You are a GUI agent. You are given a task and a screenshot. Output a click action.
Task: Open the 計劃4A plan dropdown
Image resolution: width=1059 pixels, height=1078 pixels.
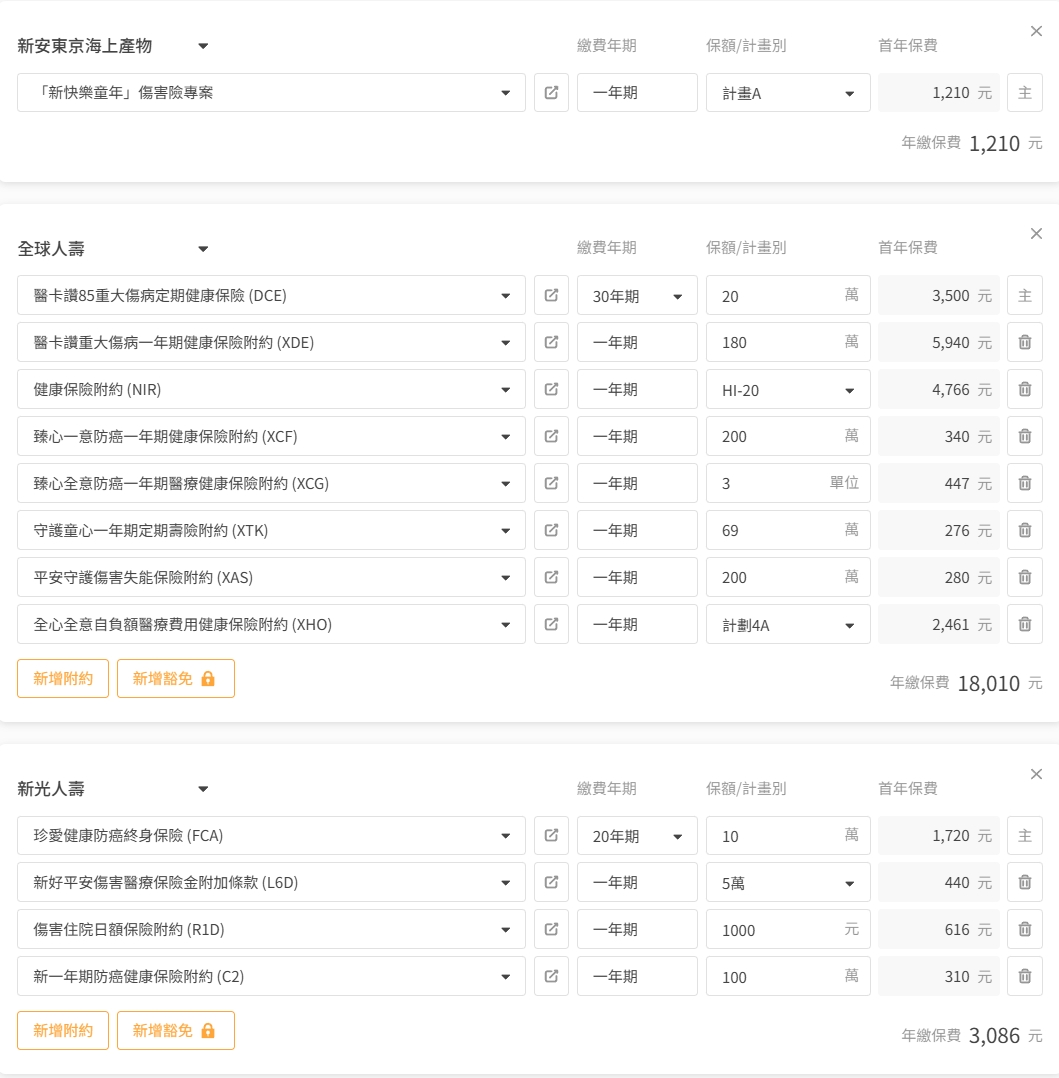[x=788, y=624]
